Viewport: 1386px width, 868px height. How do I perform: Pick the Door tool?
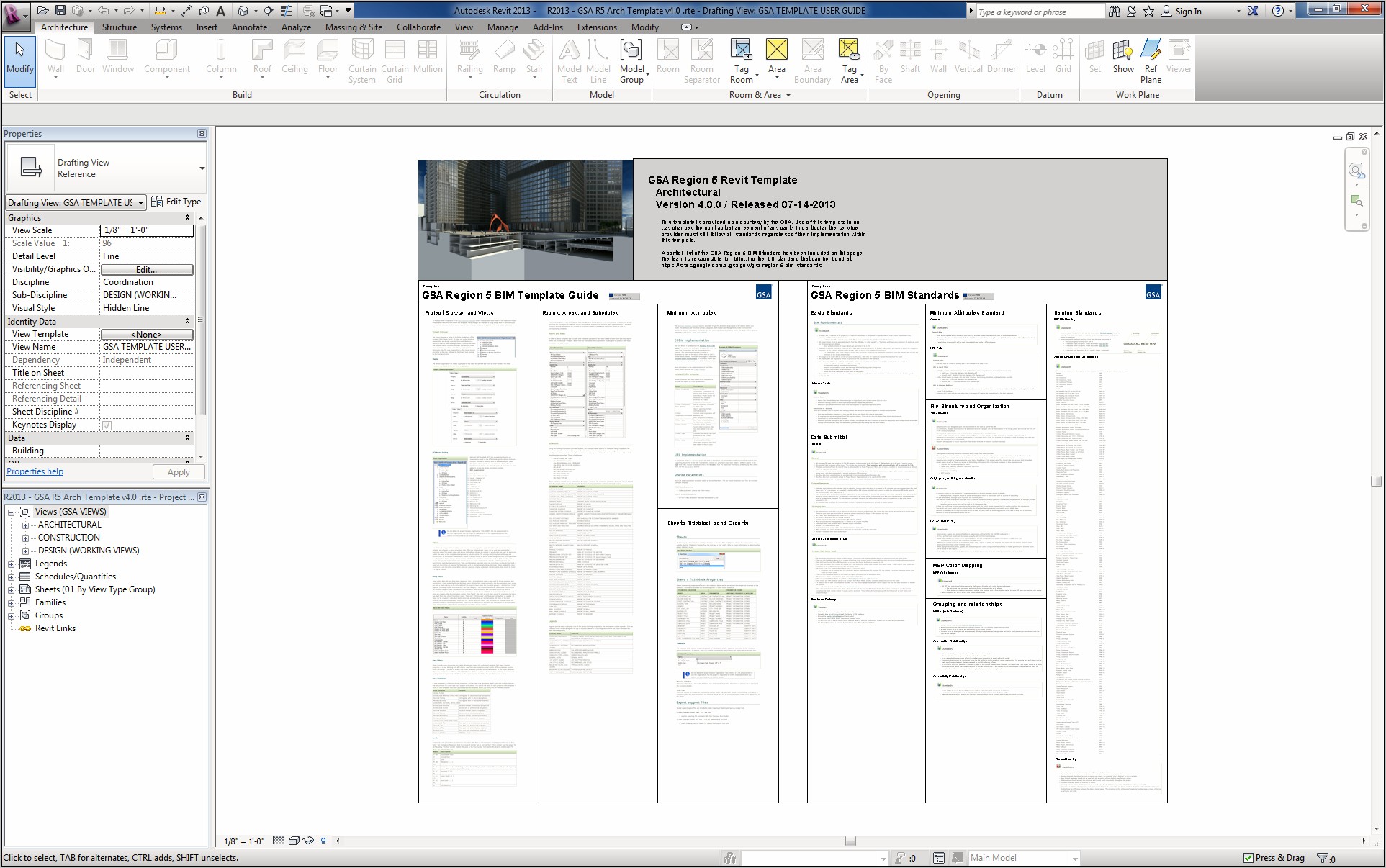pyautogui.click(x=85, y=57)
